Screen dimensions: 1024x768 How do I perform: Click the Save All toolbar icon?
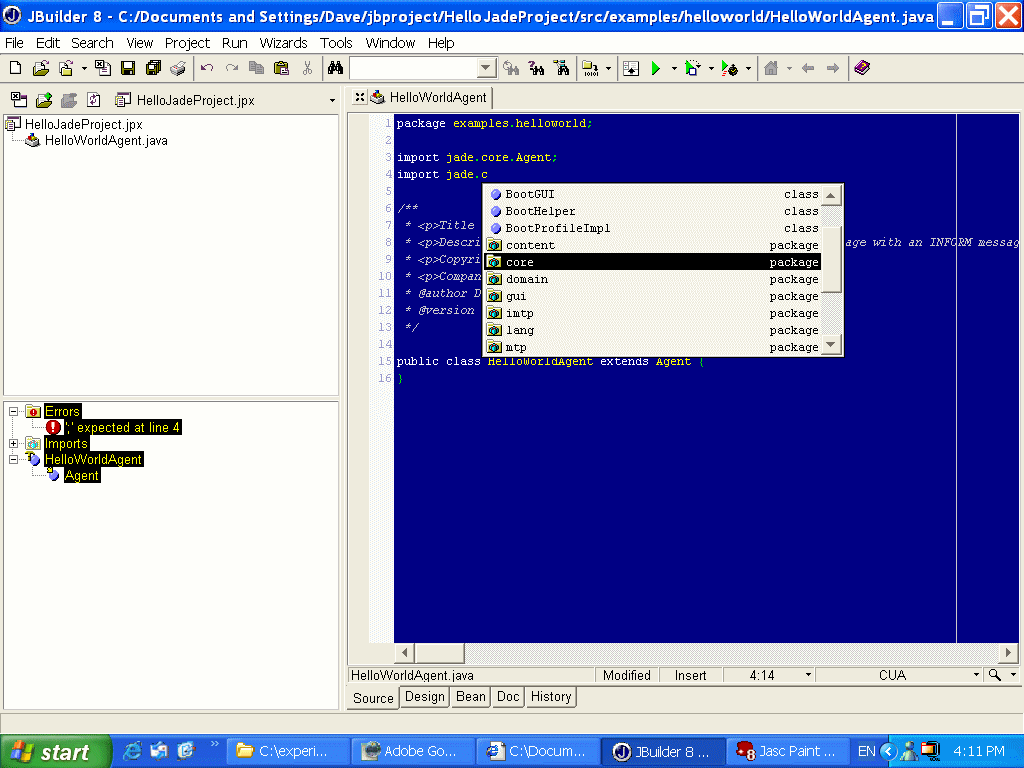pos(153,68)
